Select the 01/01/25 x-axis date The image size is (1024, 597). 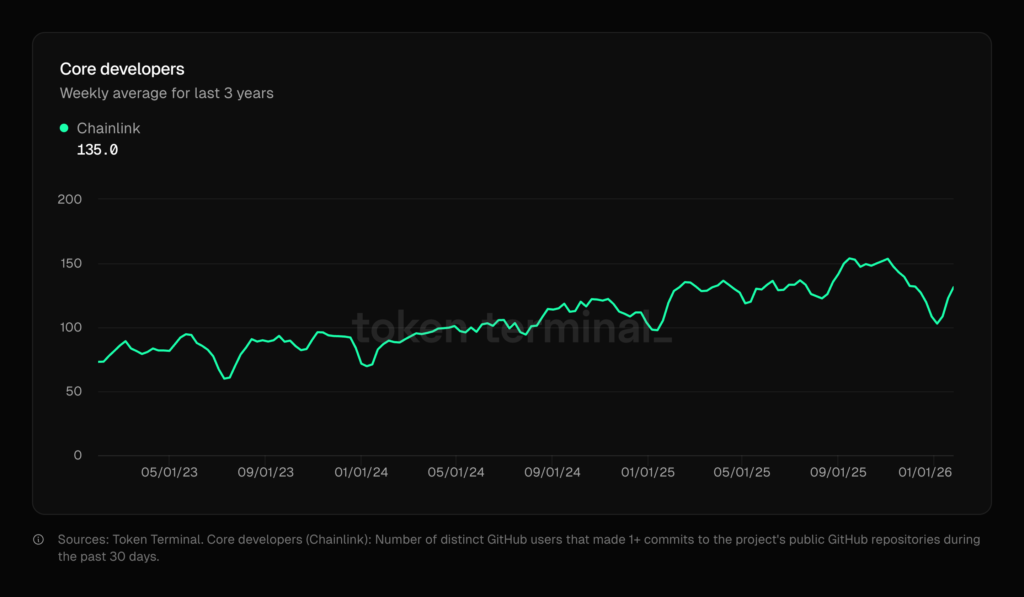pos(648,473)
